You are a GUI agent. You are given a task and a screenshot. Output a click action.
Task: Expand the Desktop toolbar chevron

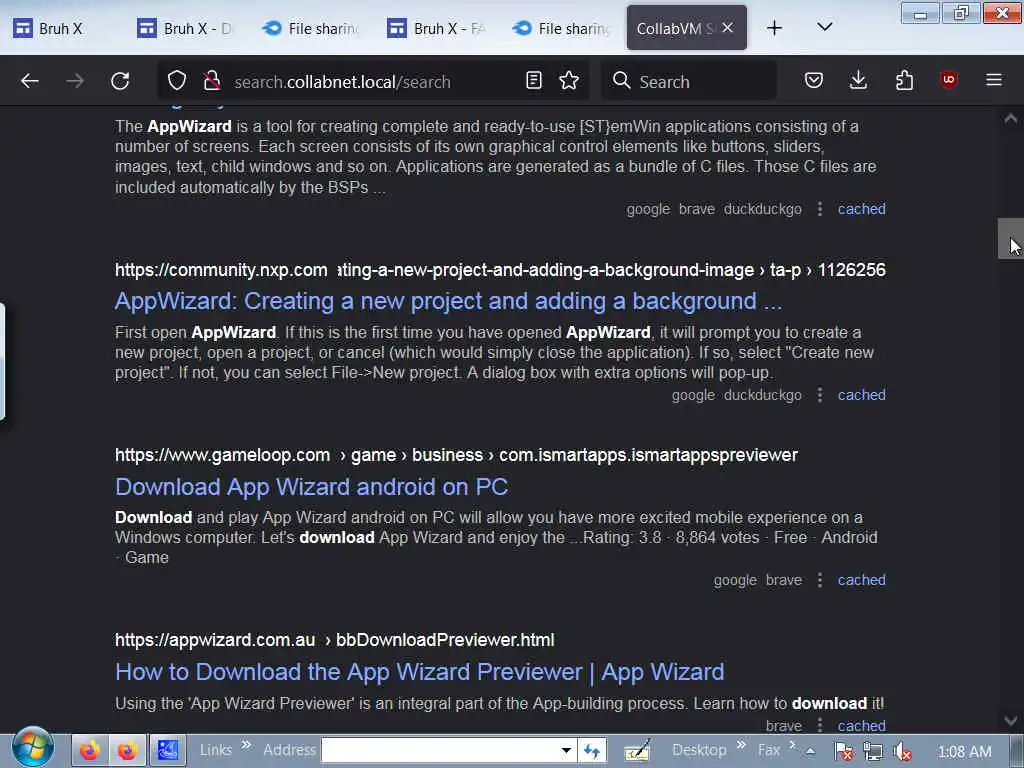741,744
